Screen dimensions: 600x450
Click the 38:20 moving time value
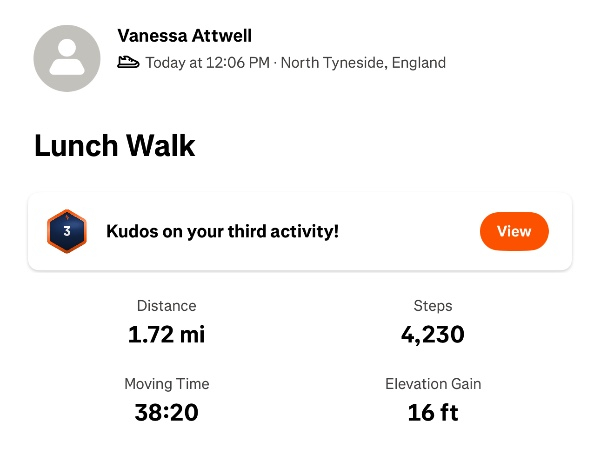pos(166,412)
